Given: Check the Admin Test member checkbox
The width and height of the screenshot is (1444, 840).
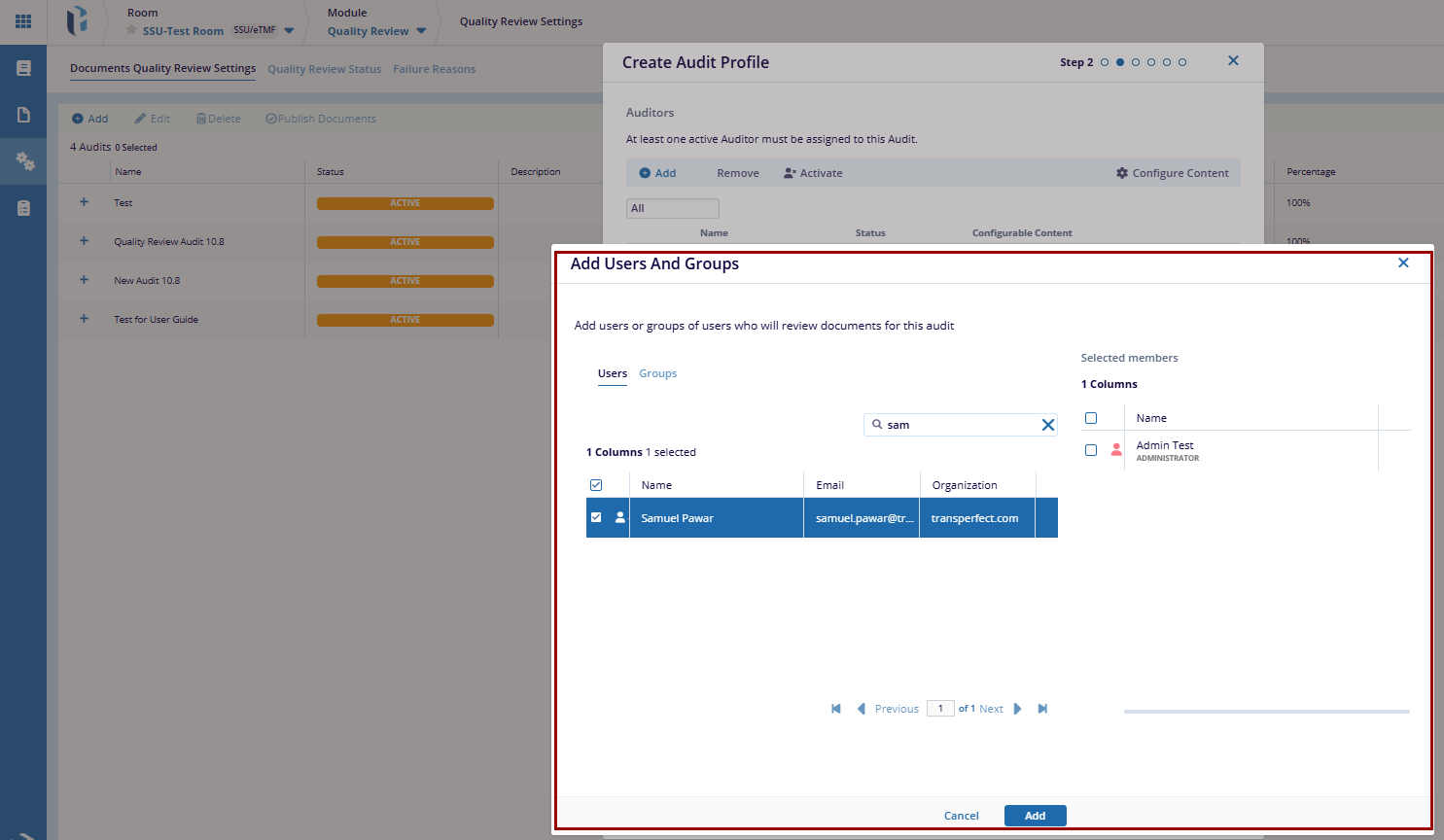Looking at the screenshot, I should point(1091,450).
